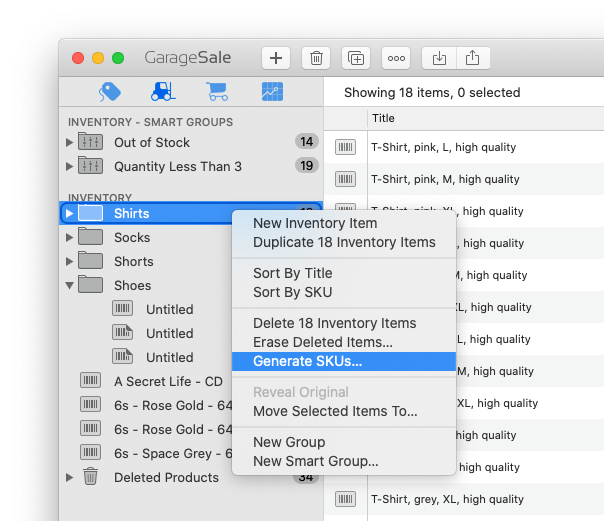The height and width of the screenshot is (521, 604).
Task: Click the plus button in toolbar
Action: coord(276,58)
